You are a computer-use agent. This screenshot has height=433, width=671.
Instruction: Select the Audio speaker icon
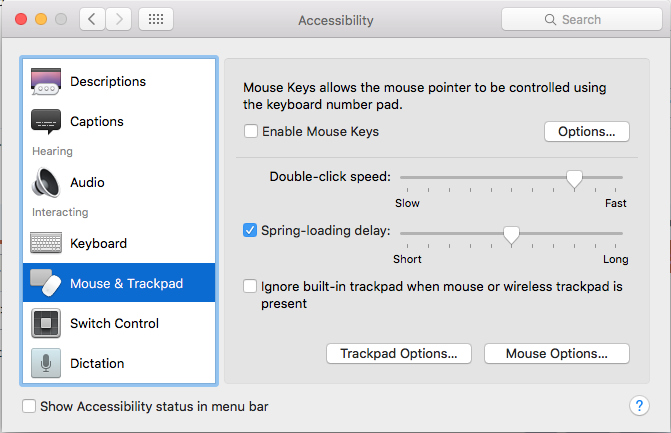[x=47, y=183]
